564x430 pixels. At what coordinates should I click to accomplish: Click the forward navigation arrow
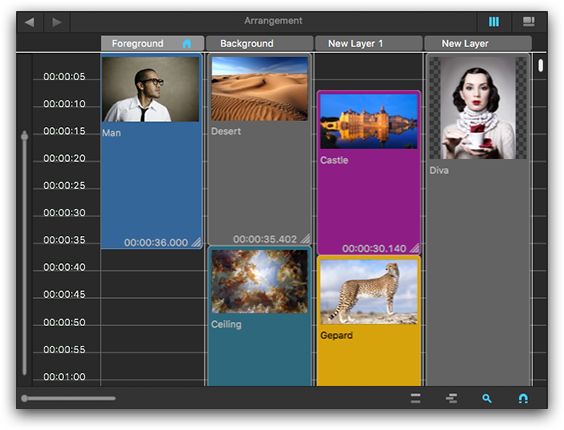point(57,22)
